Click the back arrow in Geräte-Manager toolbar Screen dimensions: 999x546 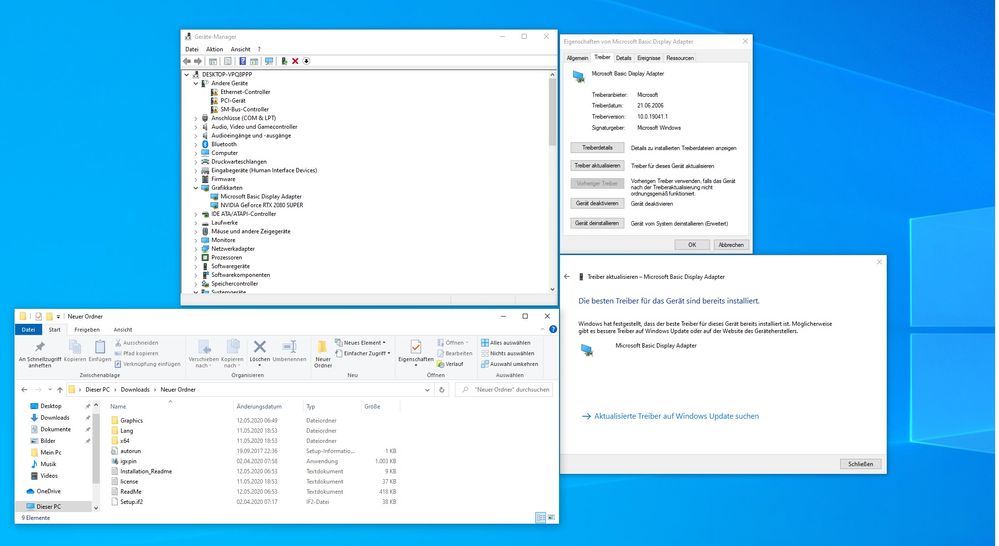click(187, 61)
